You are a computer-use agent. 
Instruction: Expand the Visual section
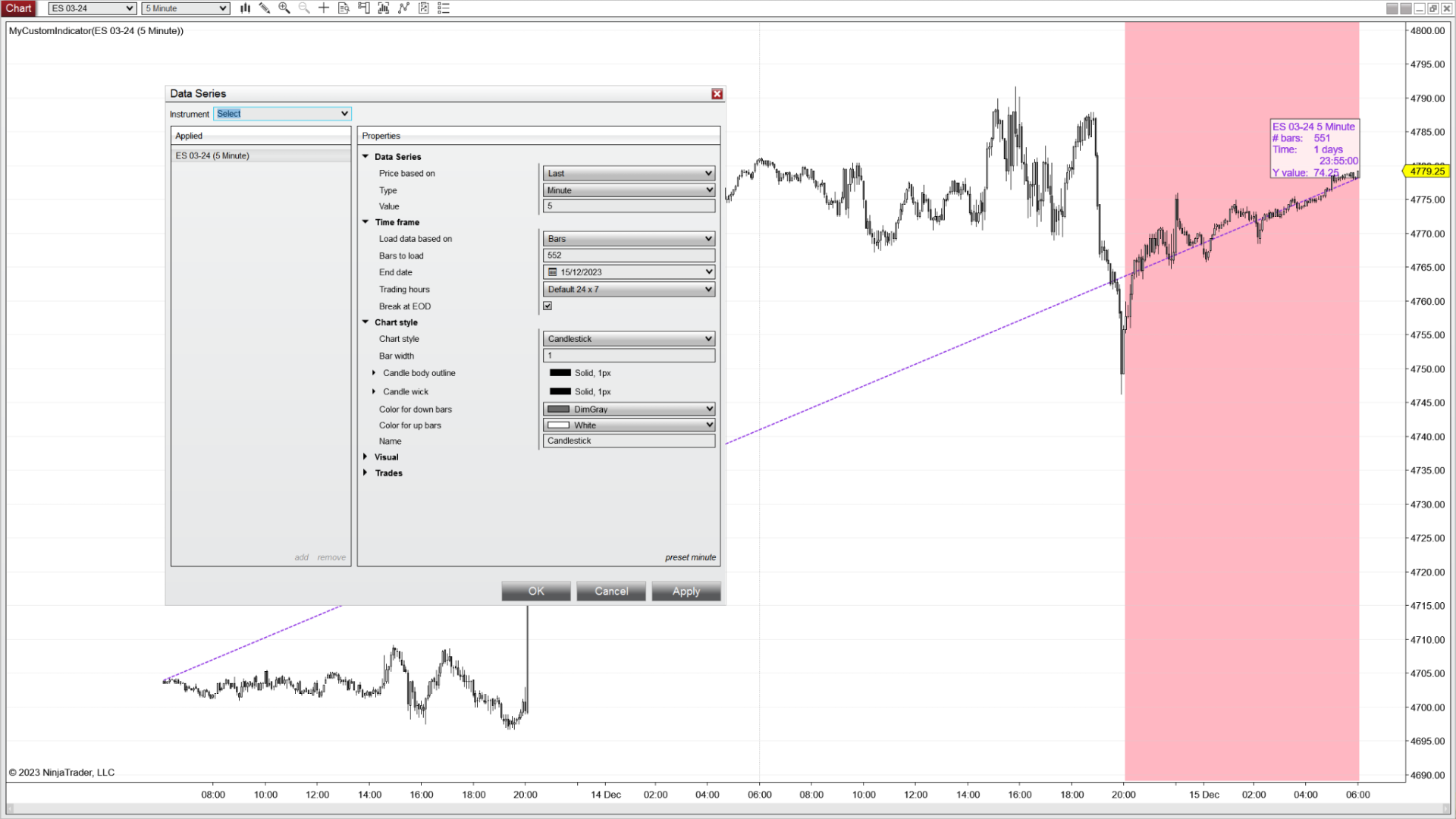(x=366, y=457)
